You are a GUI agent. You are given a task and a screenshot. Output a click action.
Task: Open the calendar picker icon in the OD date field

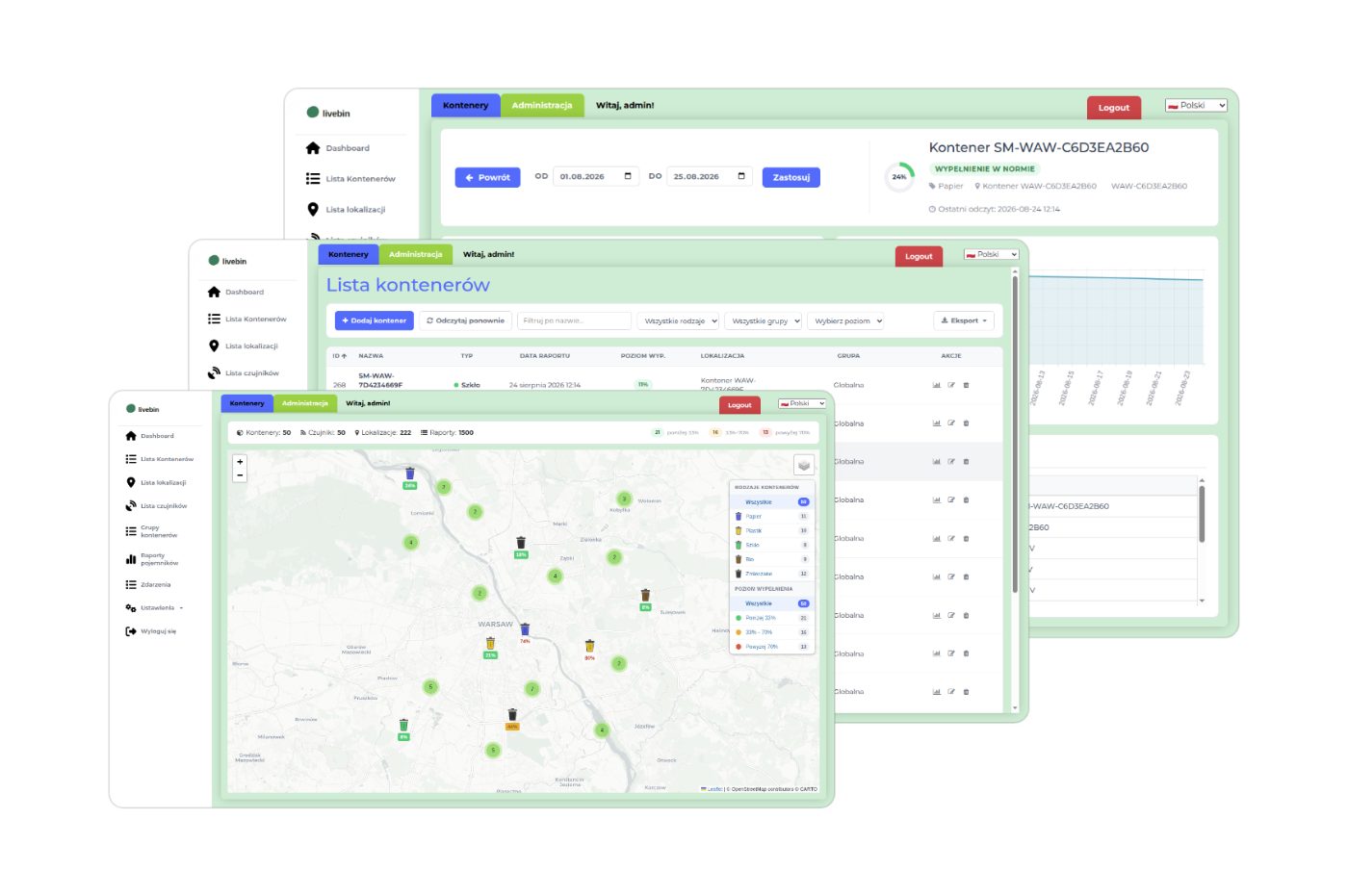(628, 176)
